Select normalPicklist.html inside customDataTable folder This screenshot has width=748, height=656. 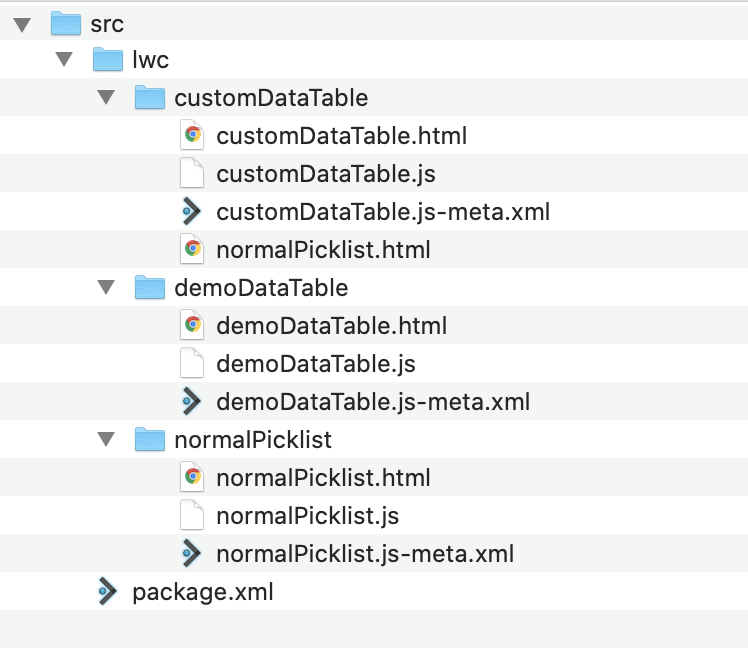(x=323, y=250)
